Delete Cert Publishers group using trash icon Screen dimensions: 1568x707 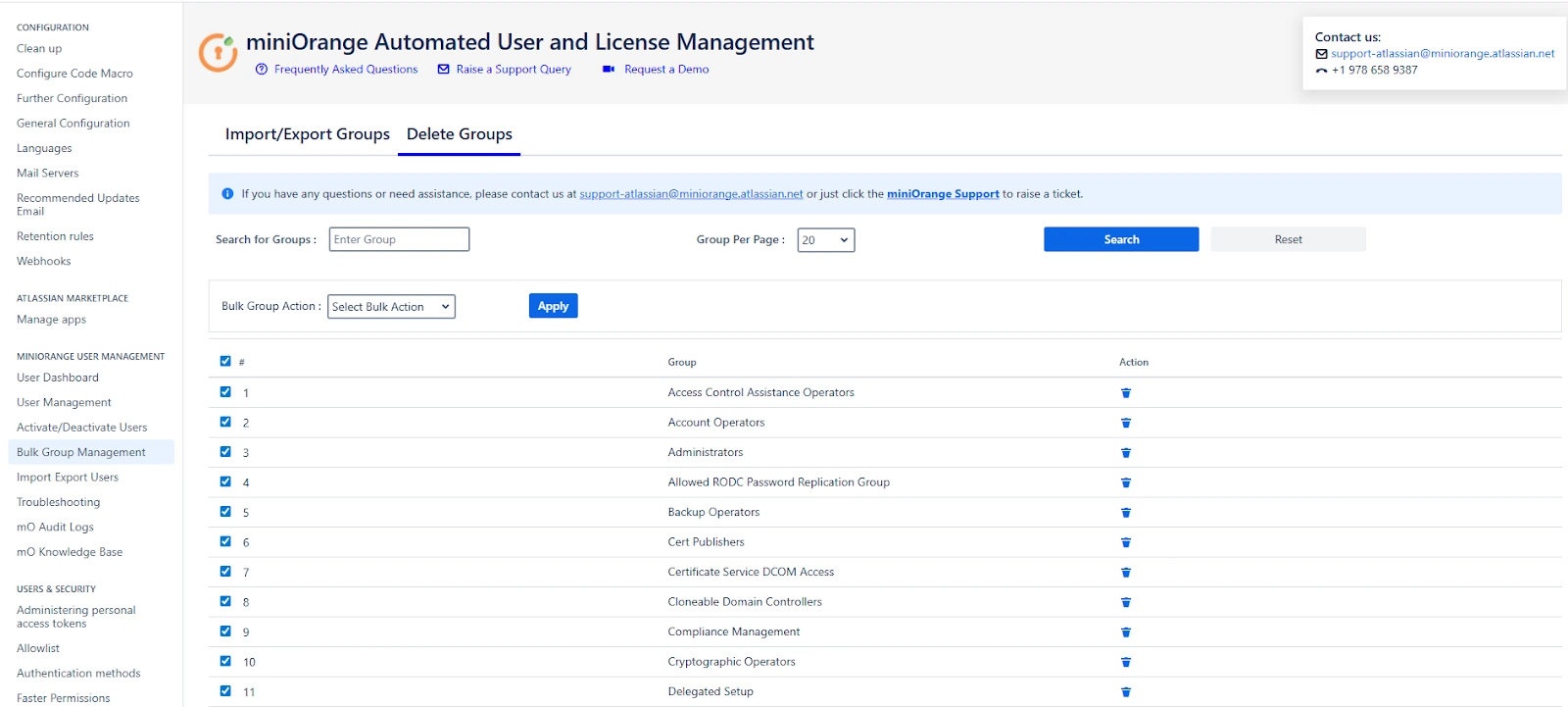tap(1126, 542)
